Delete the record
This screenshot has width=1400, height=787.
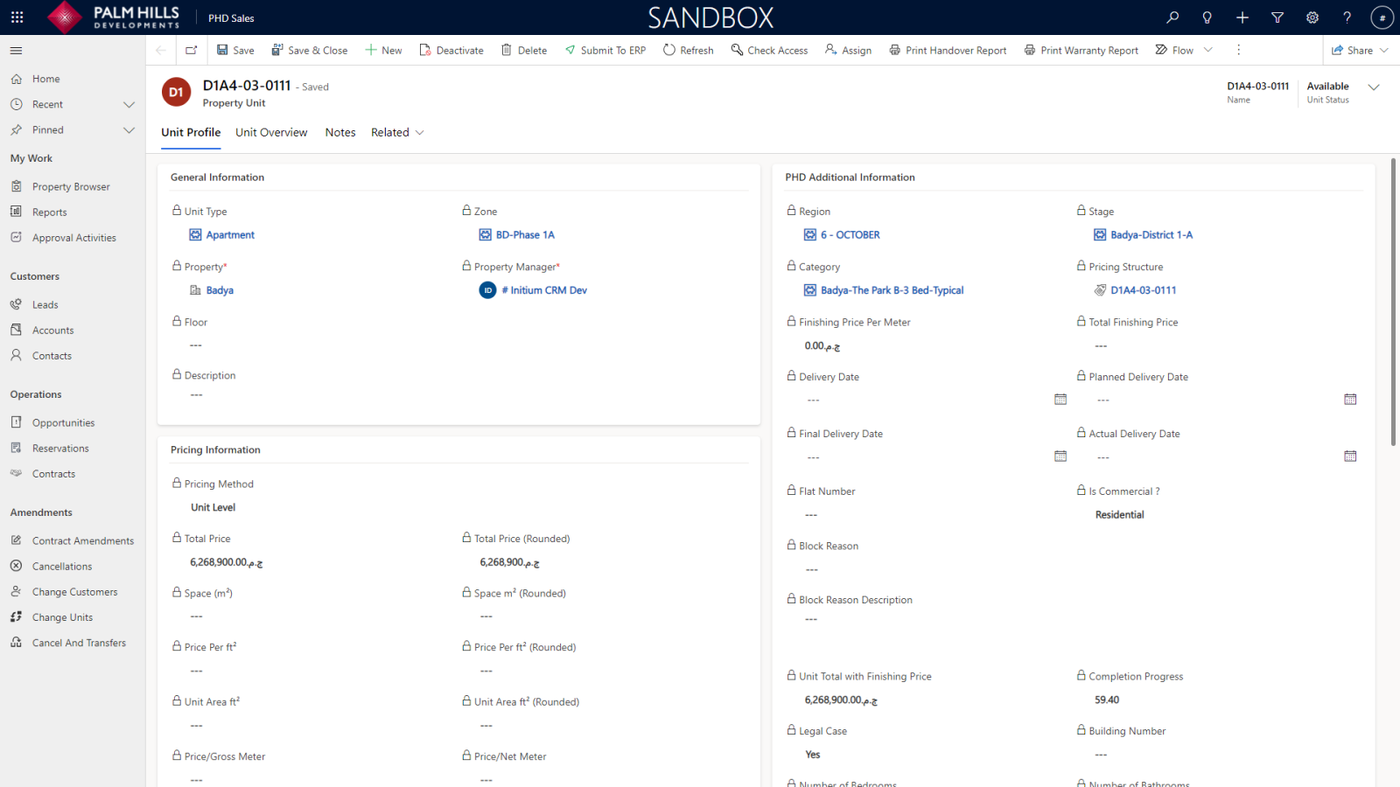tap(524, 50)
